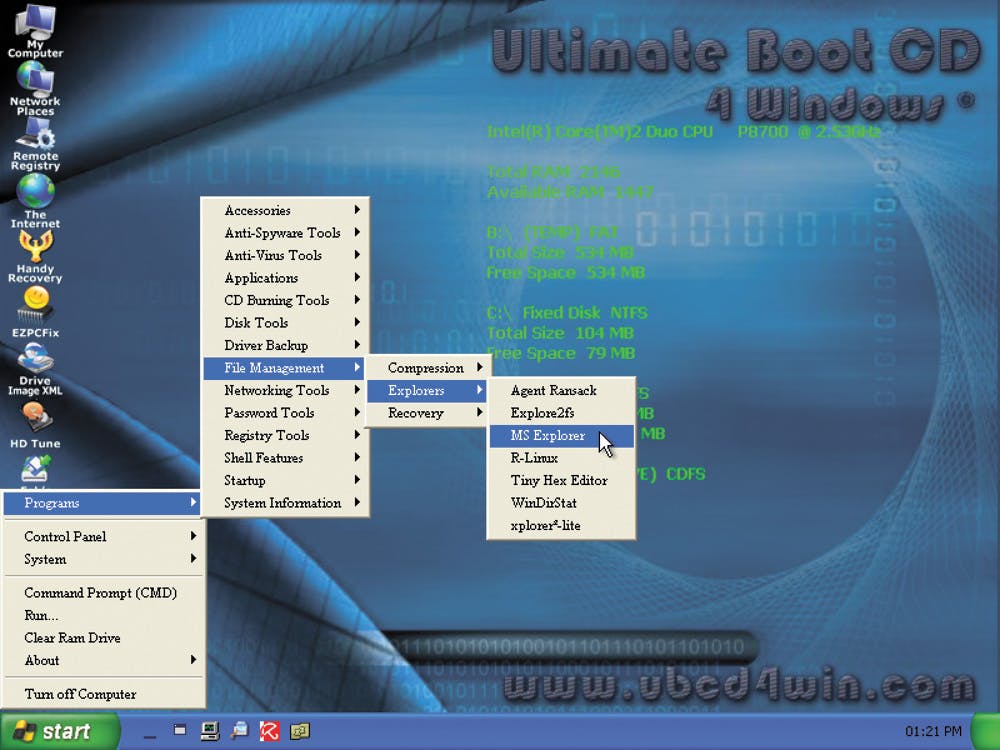Open the Driver Backup submenu

click(284, 346)
